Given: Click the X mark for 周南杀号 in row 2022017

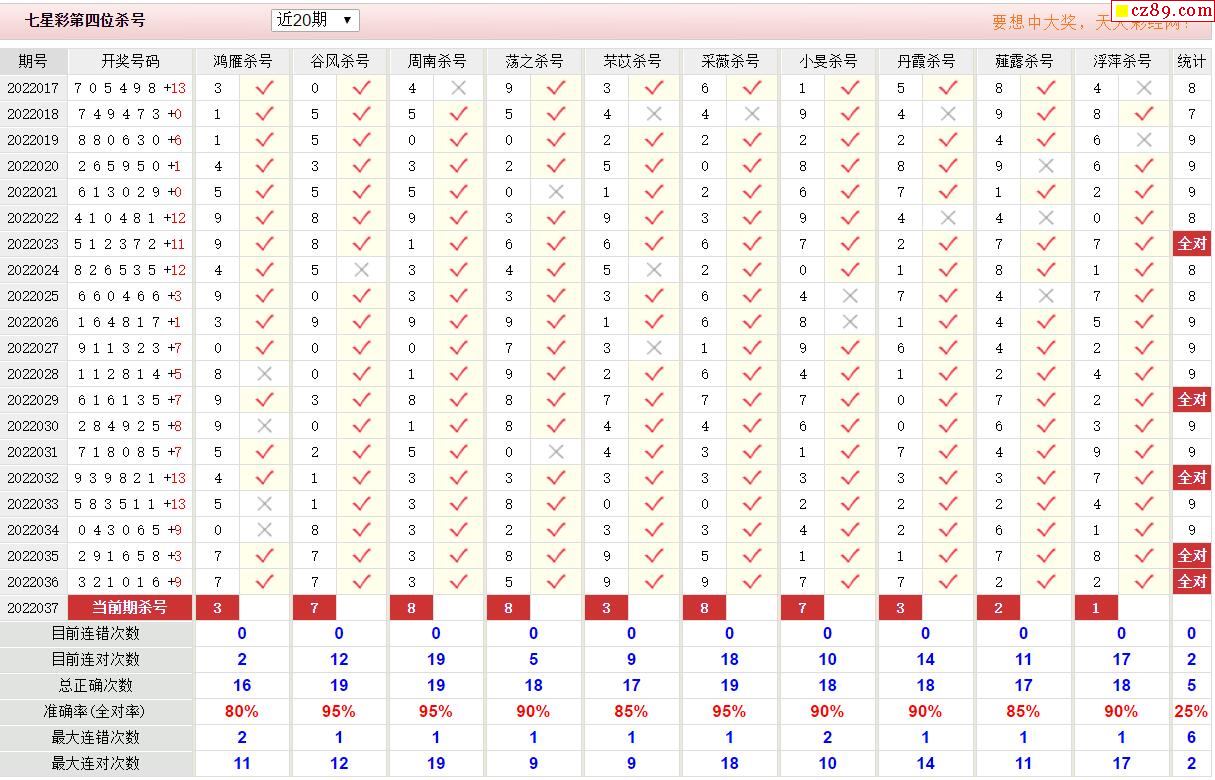Looking at the screenshot, I should coord(459,88).
